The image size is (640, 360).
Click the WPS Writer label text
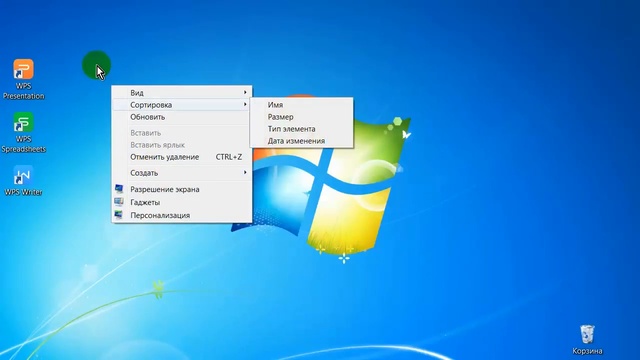[23, 192]
